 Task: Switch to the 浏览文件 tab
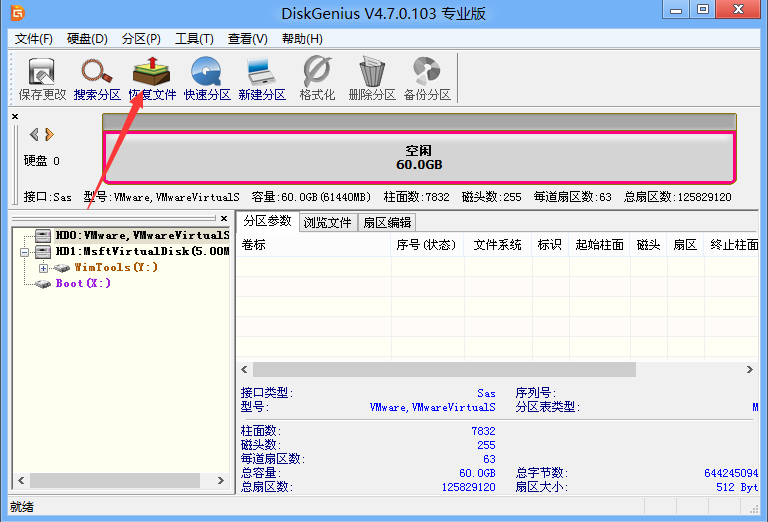[x=327, y=222]
